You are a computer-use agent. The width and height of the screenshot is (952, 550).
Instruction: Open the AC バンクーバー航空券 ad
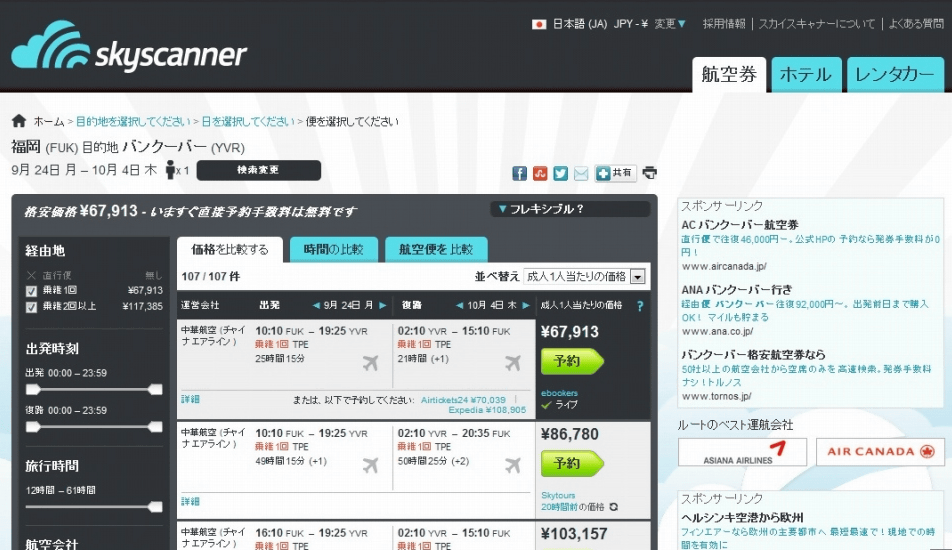click(740, 225)
